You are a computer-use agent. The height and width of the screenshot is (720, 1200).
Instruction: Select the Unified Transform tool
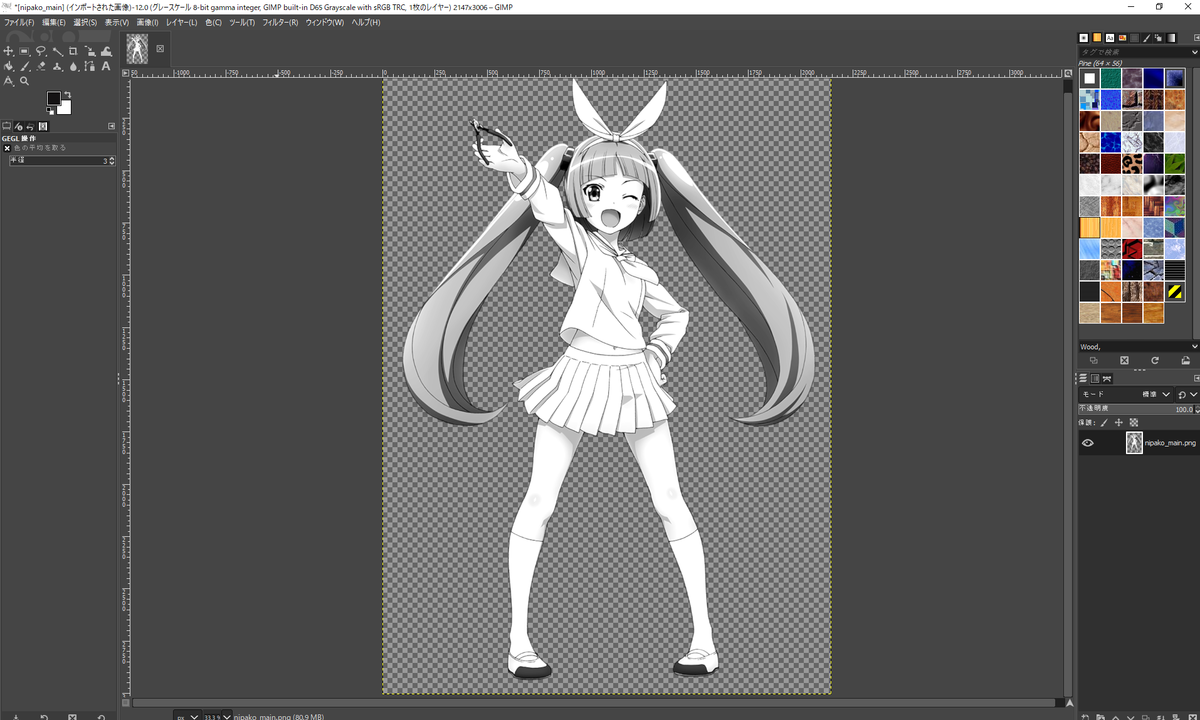coord(90,51)
